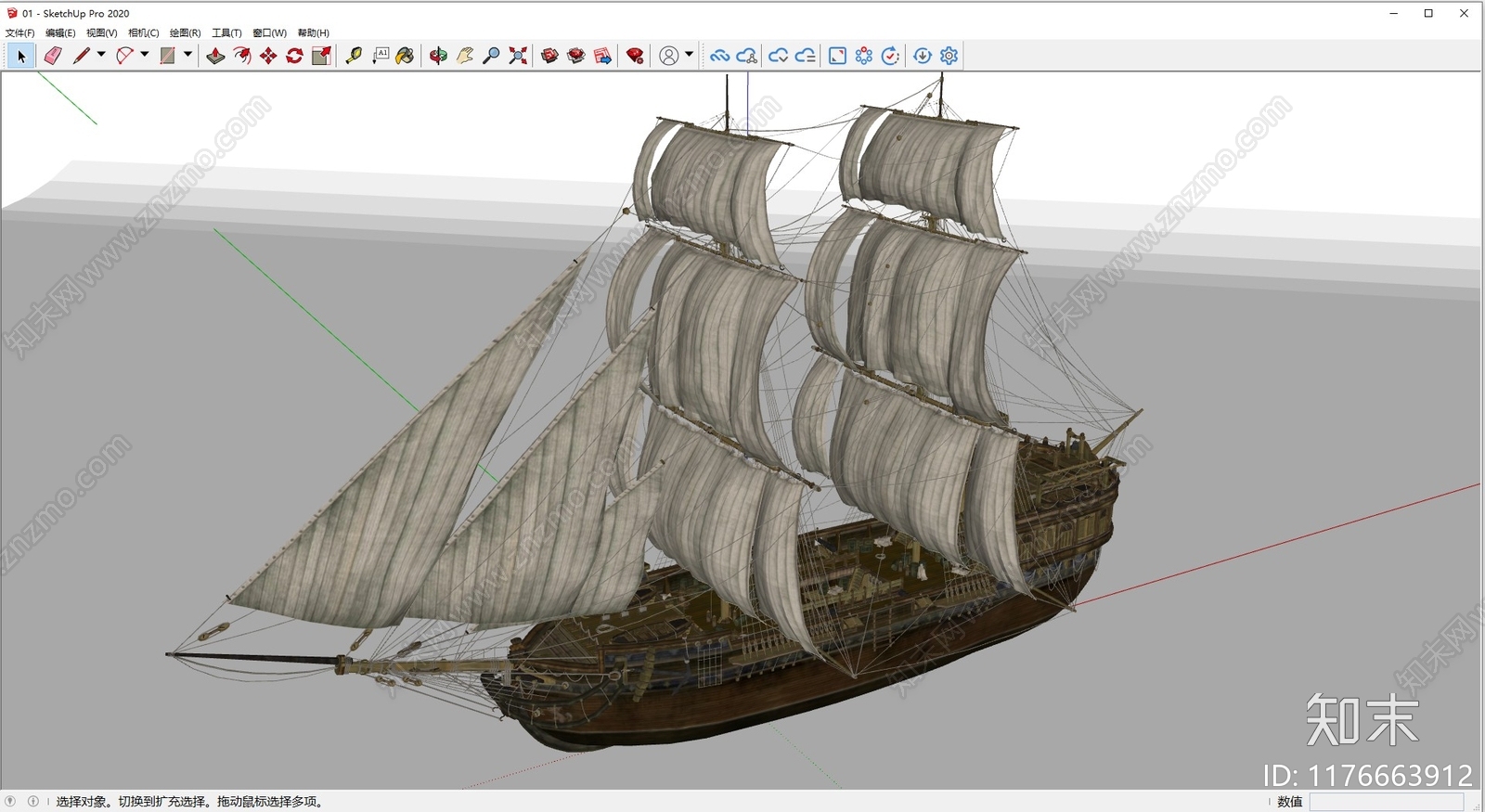
Task: Activate the Rotate tool
Action: tap(294, 57)
